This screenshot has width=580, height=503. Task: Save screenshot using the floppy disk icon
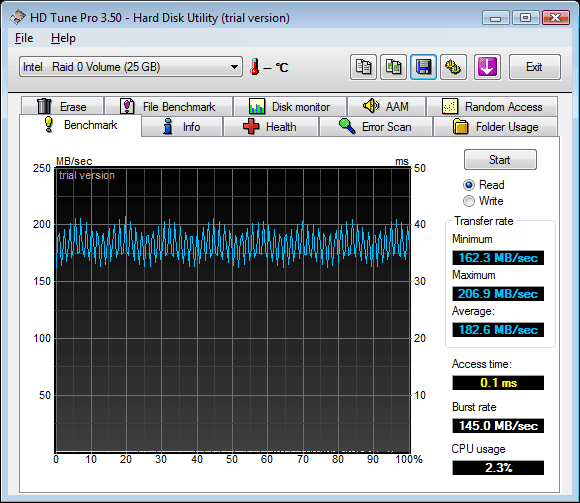coord(424,67)
